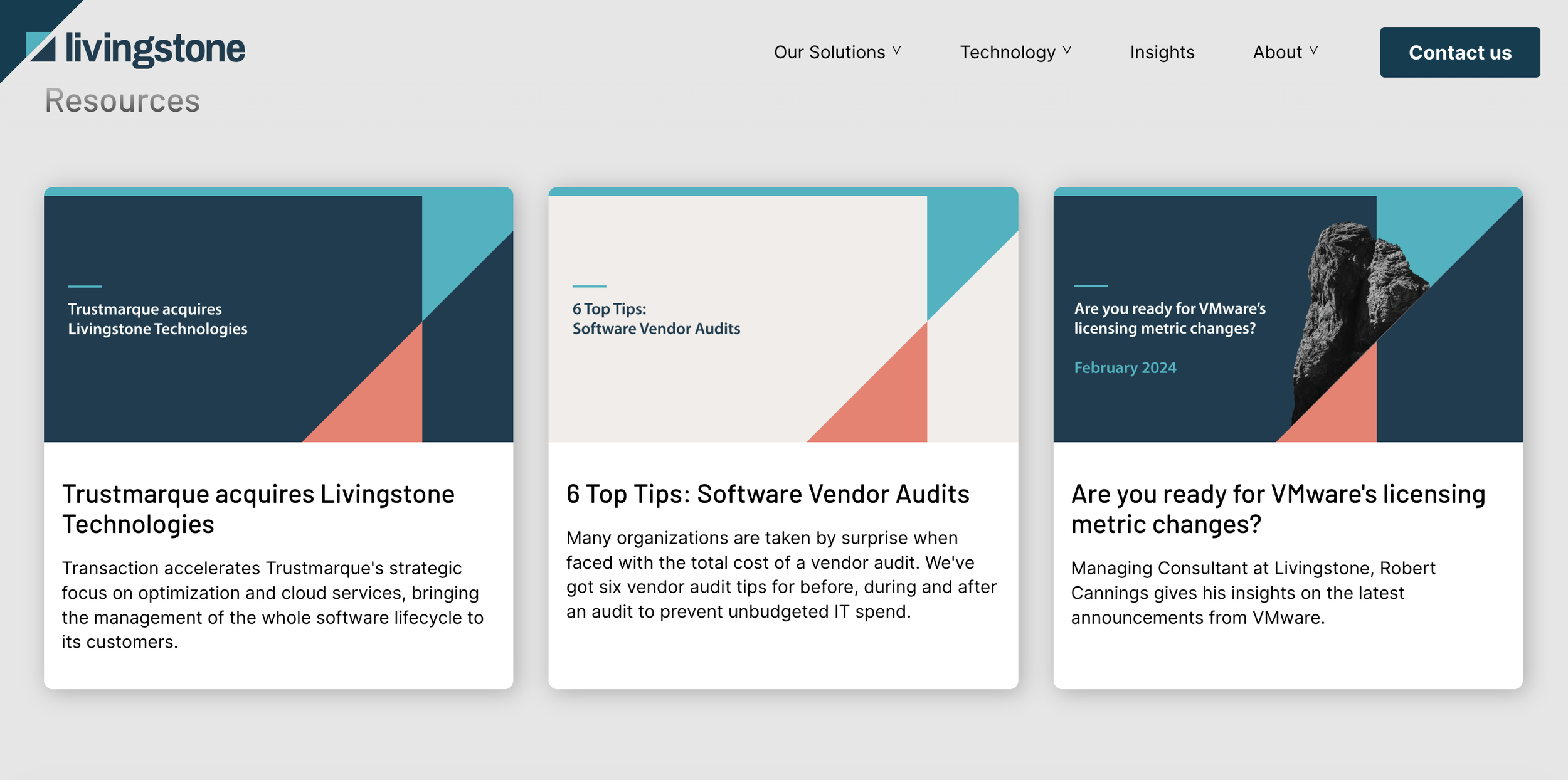Open the VMware's licensing metric changes title
This screenshot has width=1568, height=780.
click(1278, 509)
